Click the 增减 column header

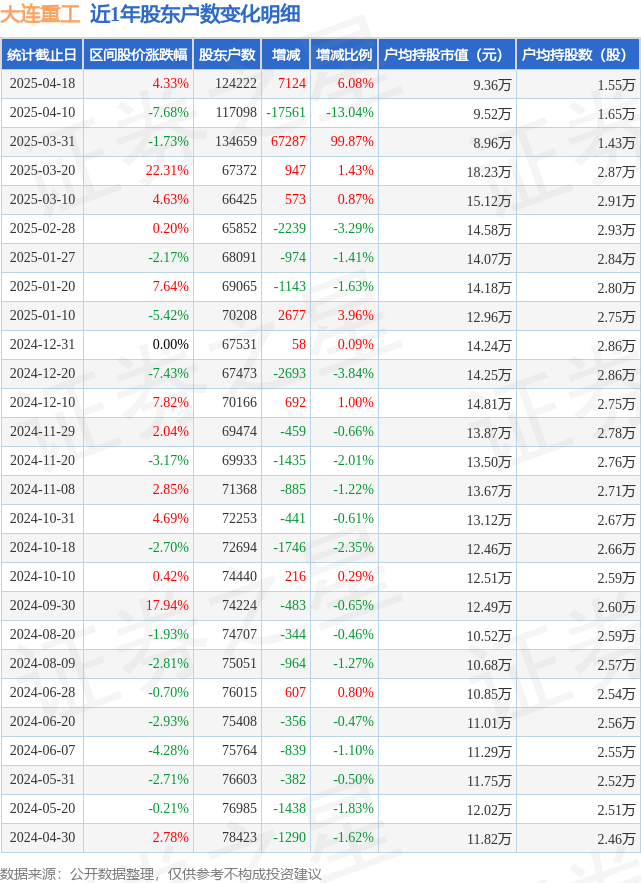[285, 55]
